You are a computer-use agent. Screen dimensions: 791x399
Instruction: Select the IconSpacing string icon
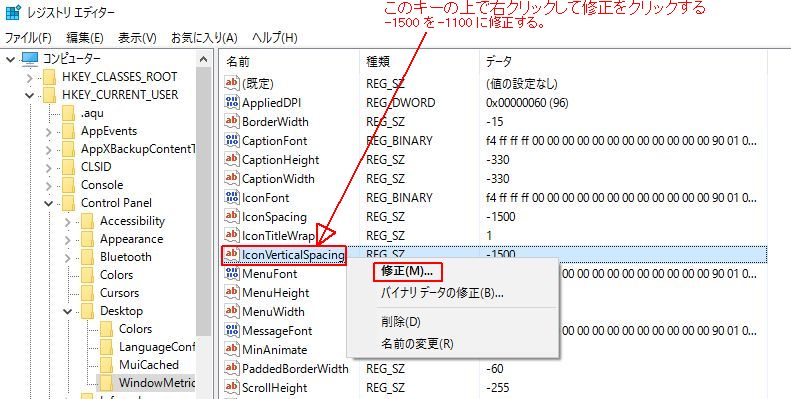point(232,216)
